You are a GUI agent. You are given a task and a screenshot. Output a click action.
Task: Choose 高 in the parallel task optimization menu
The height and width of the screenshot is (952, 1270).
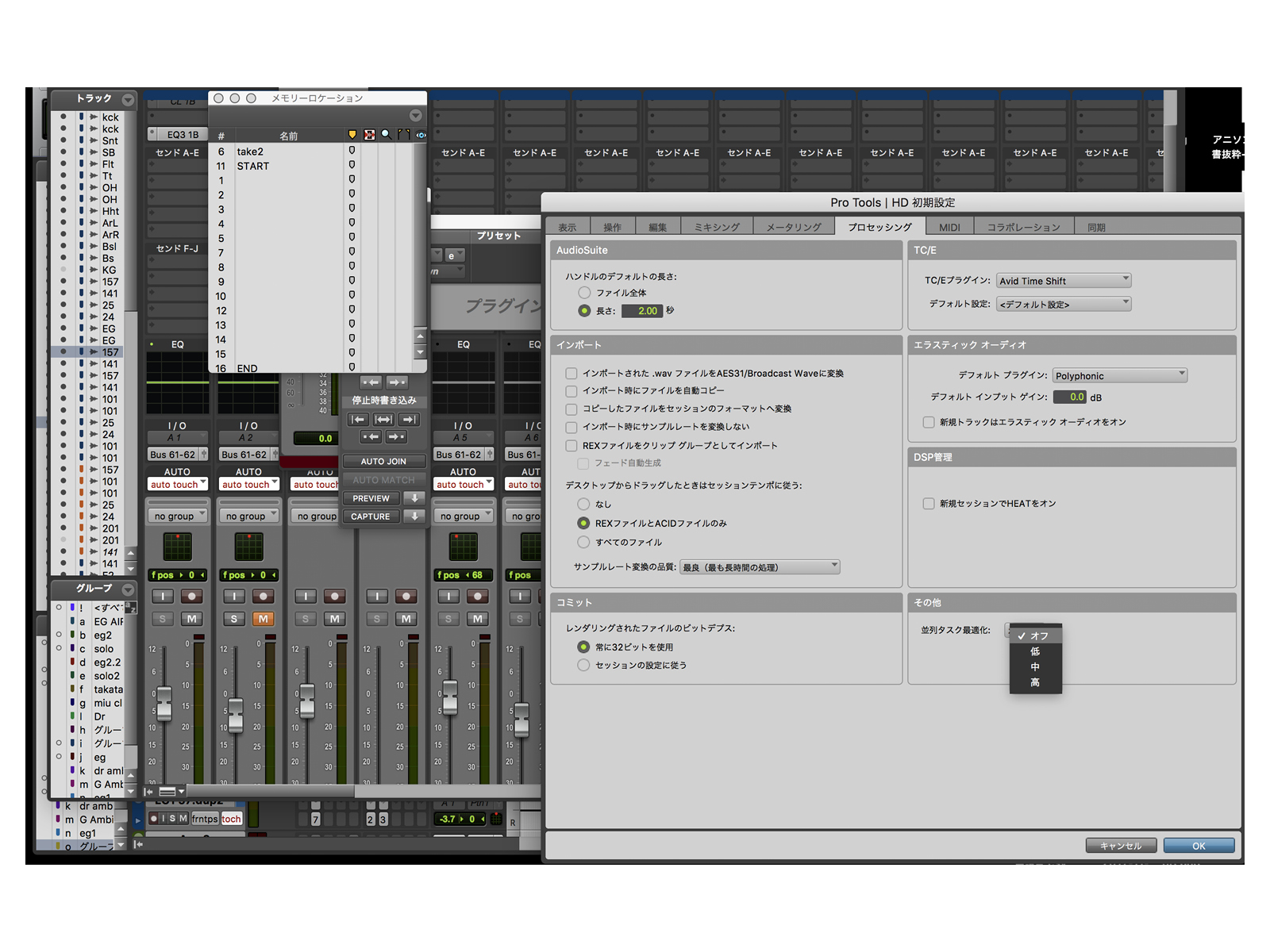click(x=1035, y=682)
